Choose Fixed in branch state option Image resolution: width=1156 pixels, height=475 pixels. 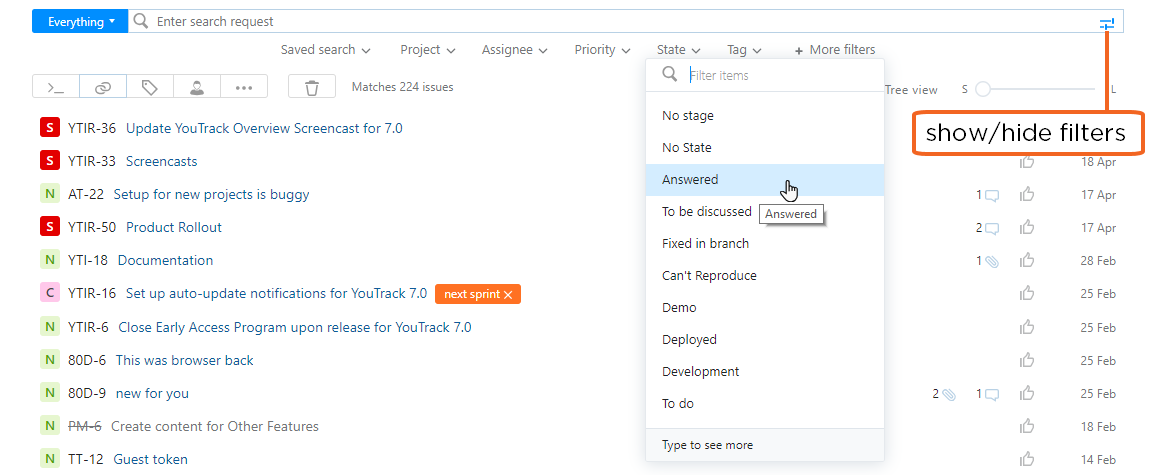pos(705,244)
